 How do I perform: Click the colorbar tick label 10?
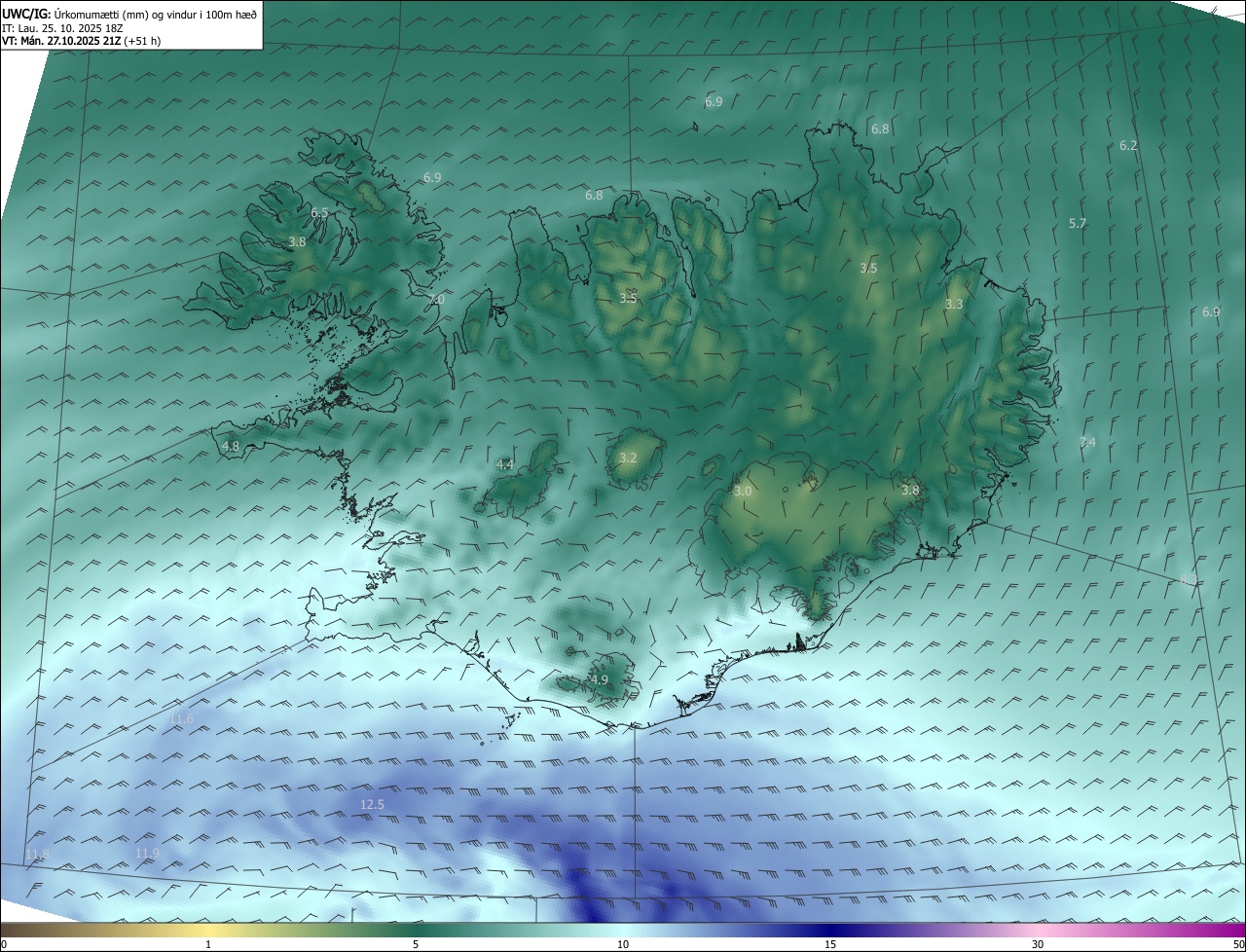623,944
